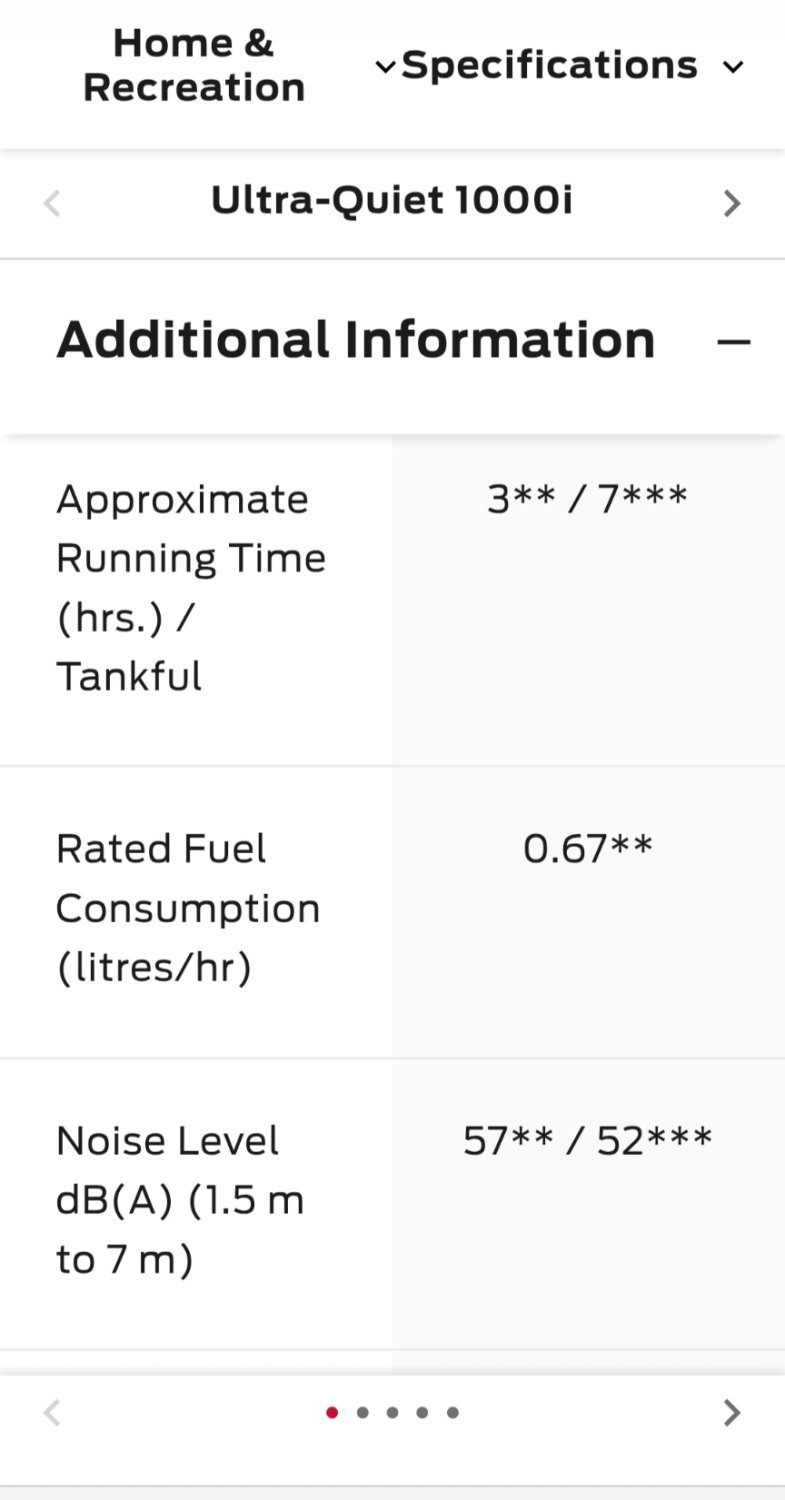Click the Noise Level dB(A) label
785x1500 pixels.
coord(180,1200)
